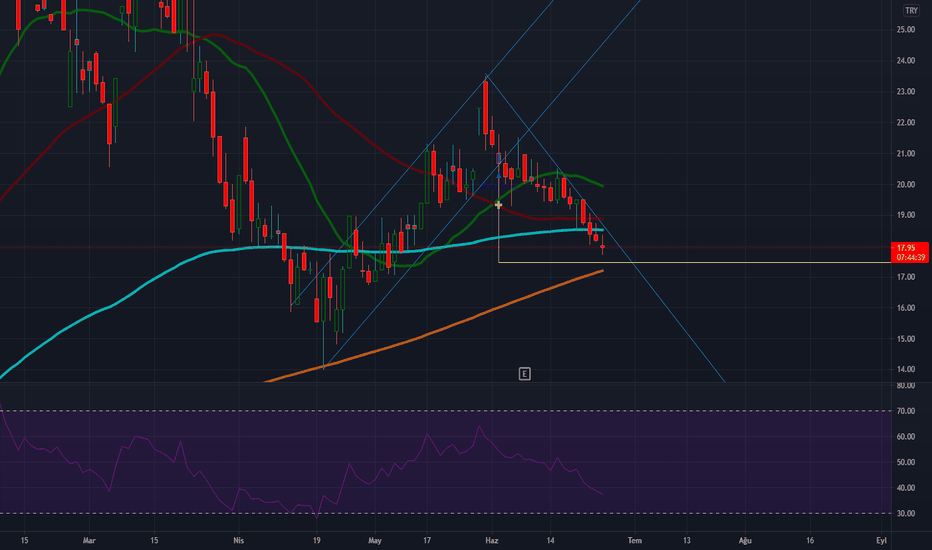Click the Tem date label on time axis

tap(635, 540)
